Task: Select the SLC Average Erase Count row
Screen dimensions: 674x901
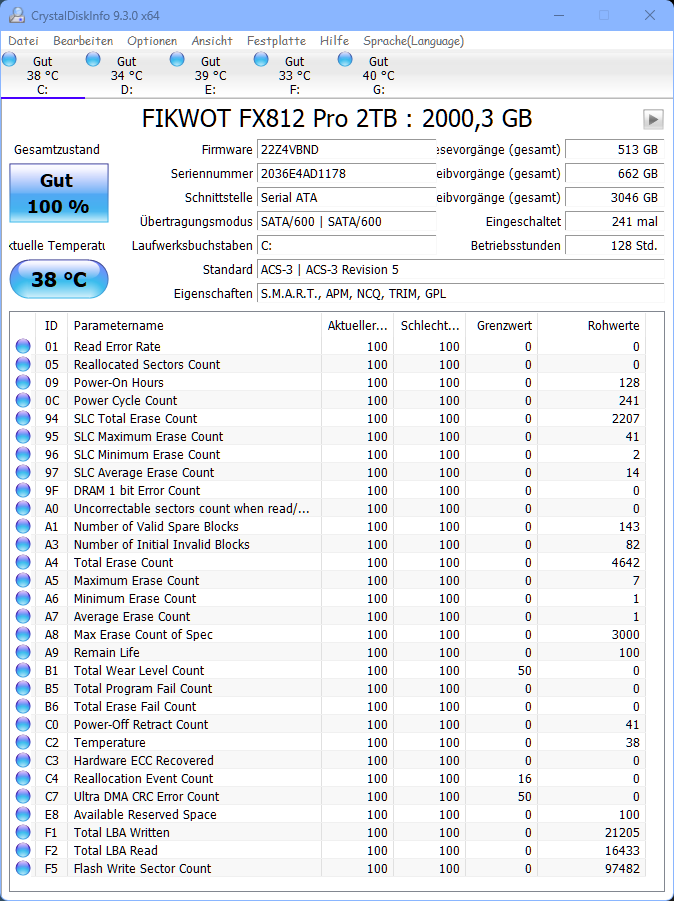Action: (328, 472)
